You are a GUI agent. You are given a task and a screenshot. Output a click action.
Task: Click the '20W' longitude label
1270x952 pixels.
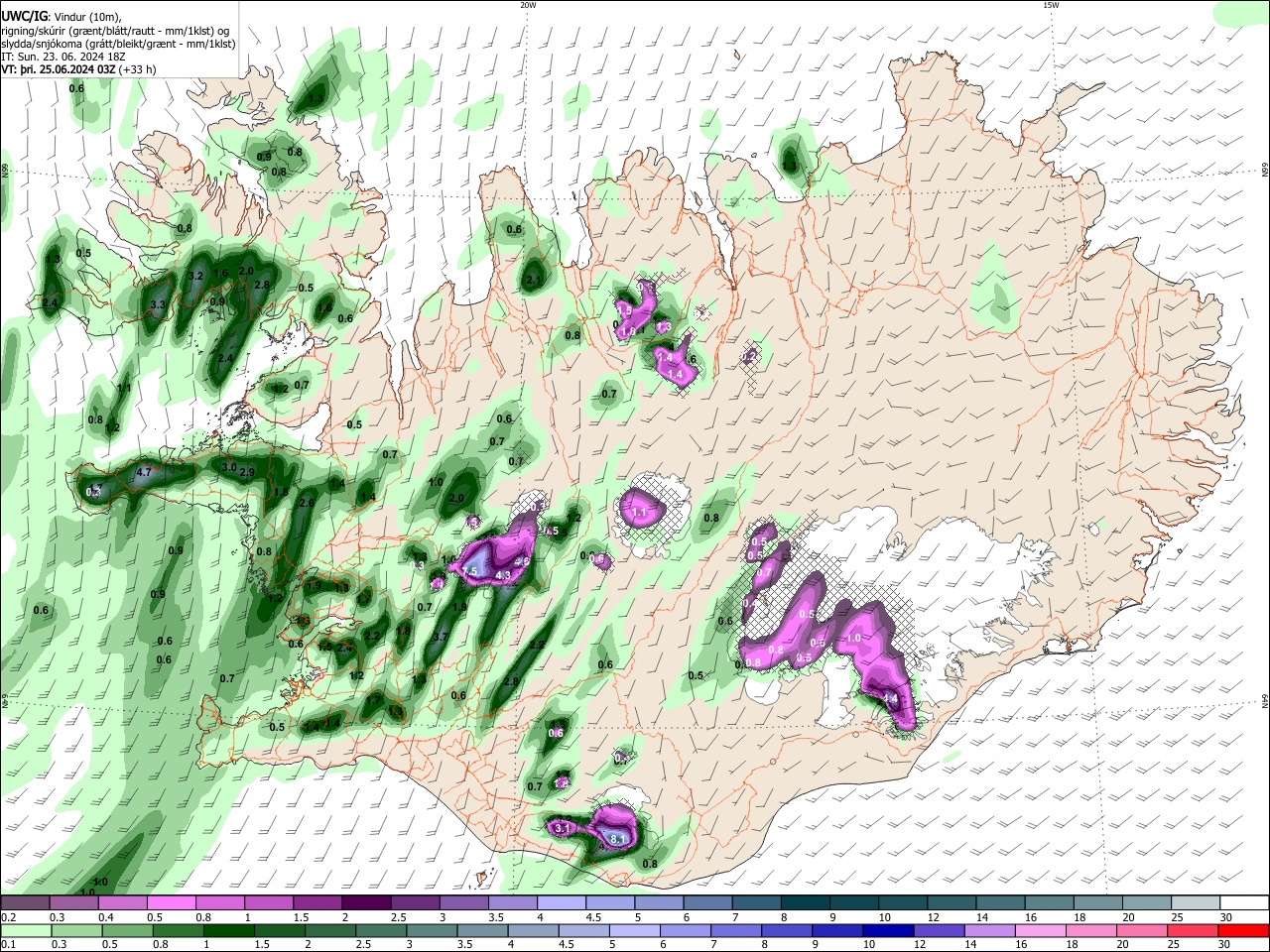pos(528,5)
